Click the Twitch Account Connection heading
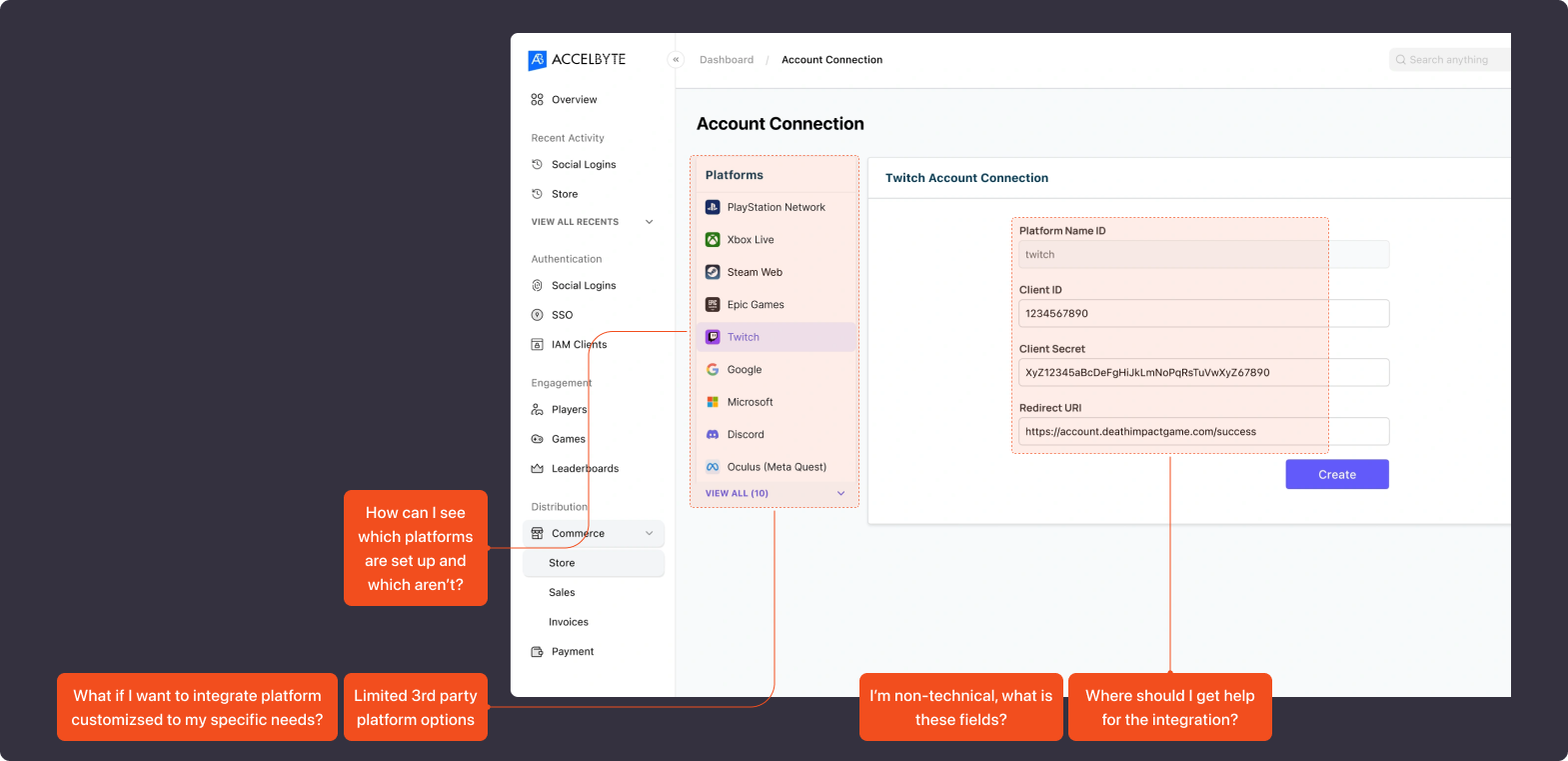The width and height of the screenshot is (1568, 761). click(966, 178)
